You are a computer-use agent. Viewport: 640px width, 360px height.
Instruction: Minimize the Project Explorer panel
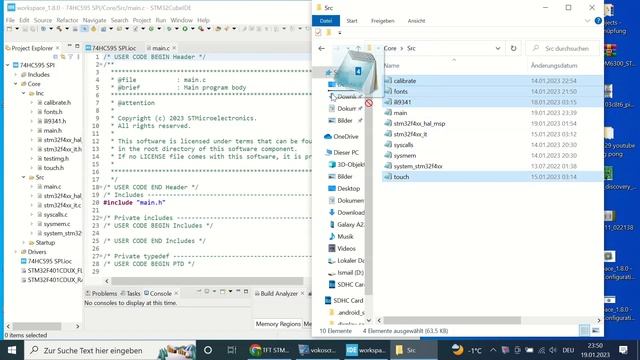click(69, 46)
